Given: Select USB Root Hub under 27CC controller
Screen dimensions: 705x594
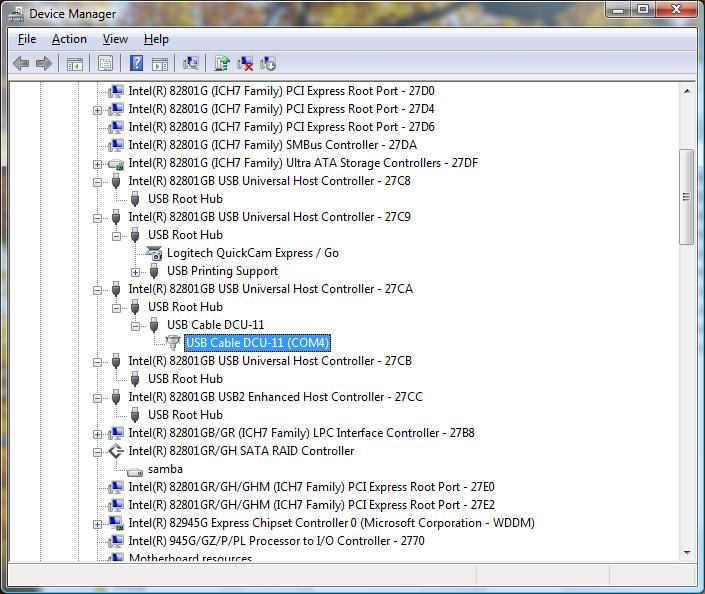Looking at the screenshot, I should [x=185, y=415].
